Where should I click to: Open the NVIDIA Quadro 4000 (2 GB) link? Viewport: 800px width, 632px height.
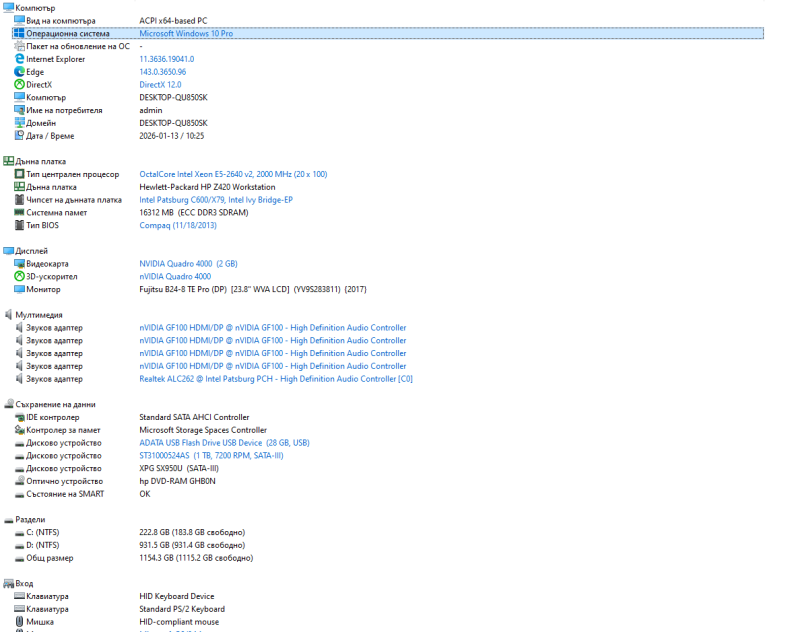(188, 263)
